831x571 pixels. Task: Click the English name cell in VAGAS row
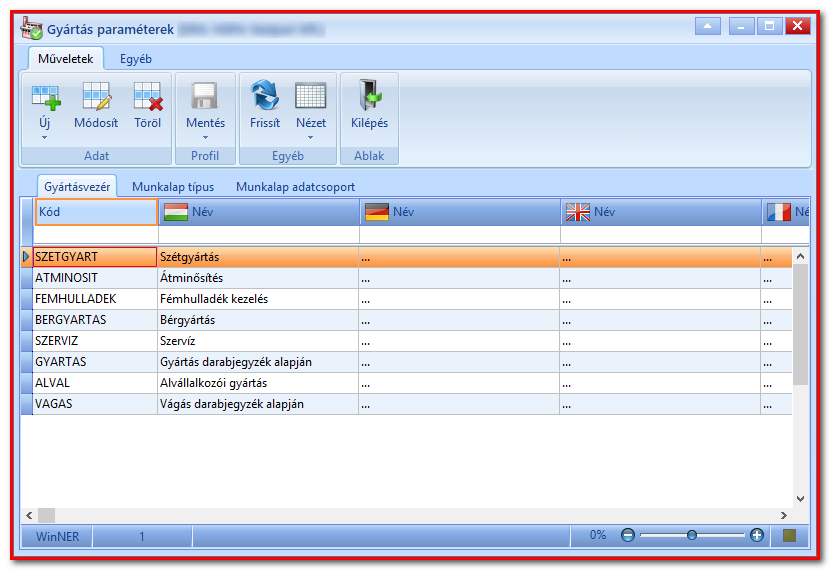coord(660,404)
